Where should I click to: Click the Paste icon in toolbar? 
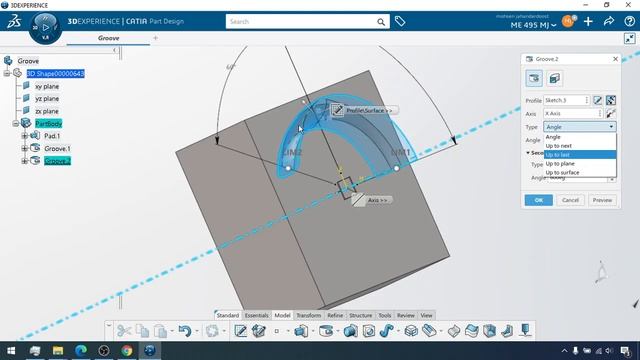tap(160, 331)
